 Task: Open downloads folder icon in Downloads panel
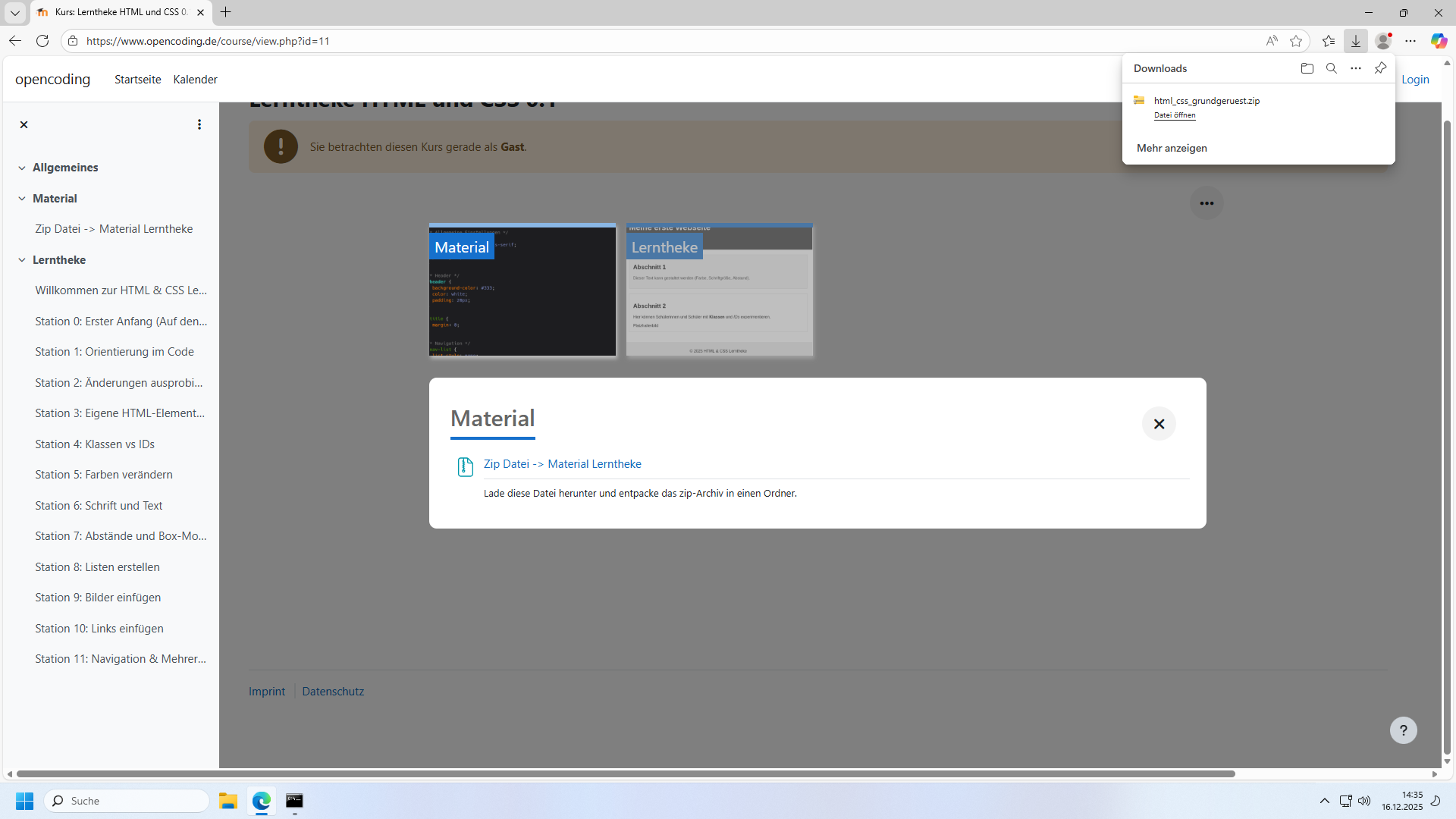point(1307,68)
